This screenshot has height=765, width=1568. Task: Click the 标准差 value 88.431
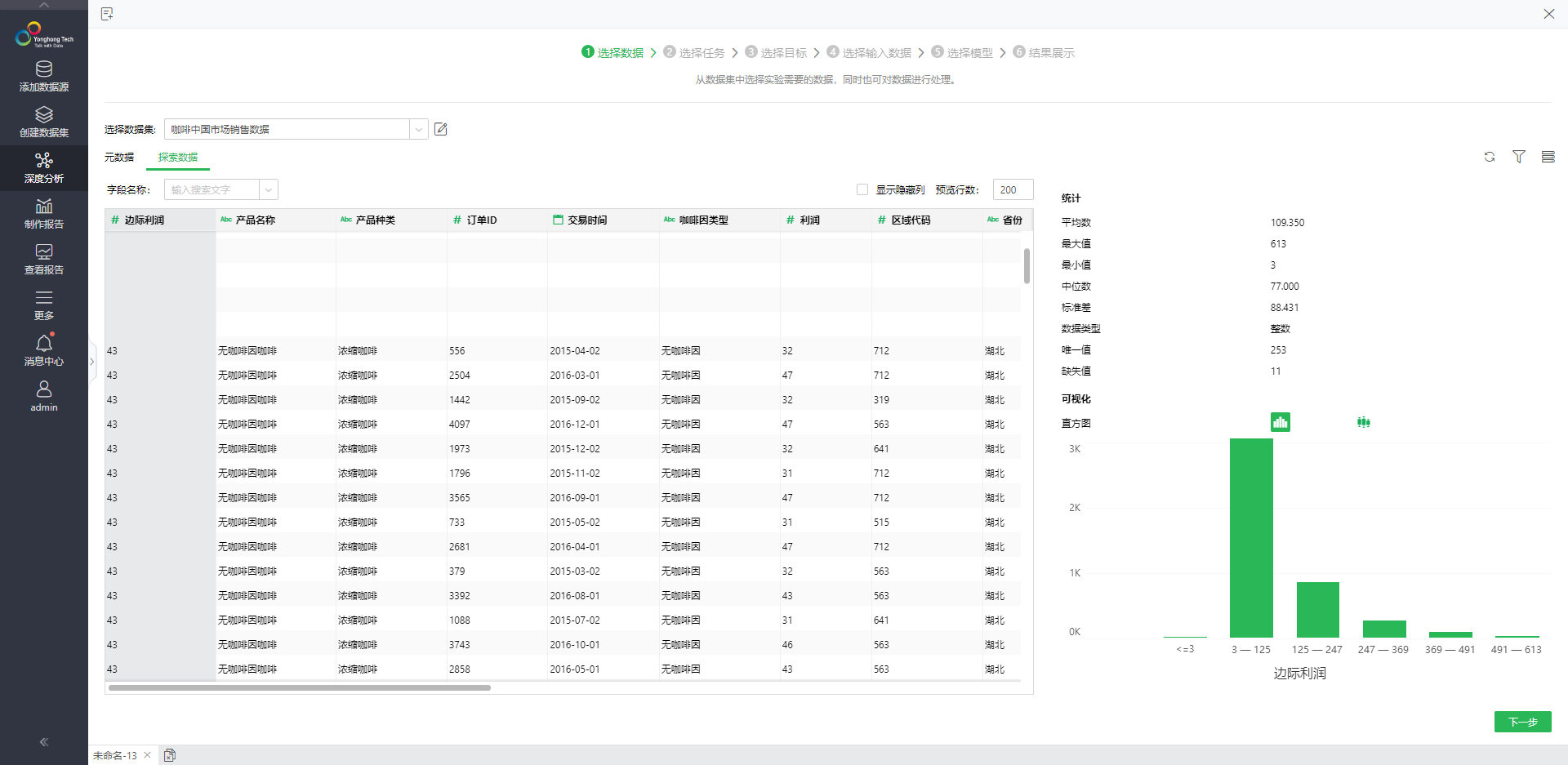point(1285,307)
